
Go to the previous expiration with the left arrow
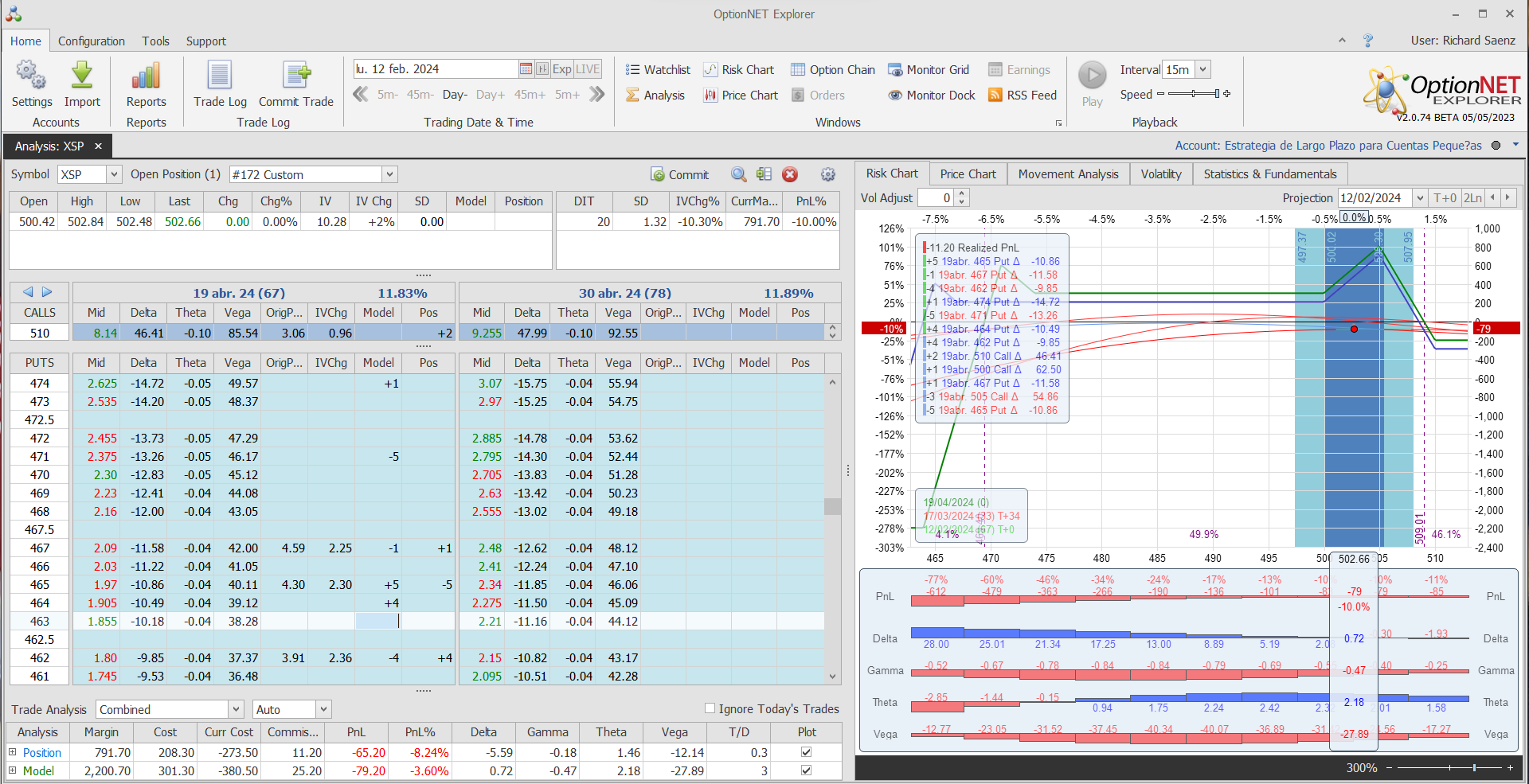click(x=28, y=292)
